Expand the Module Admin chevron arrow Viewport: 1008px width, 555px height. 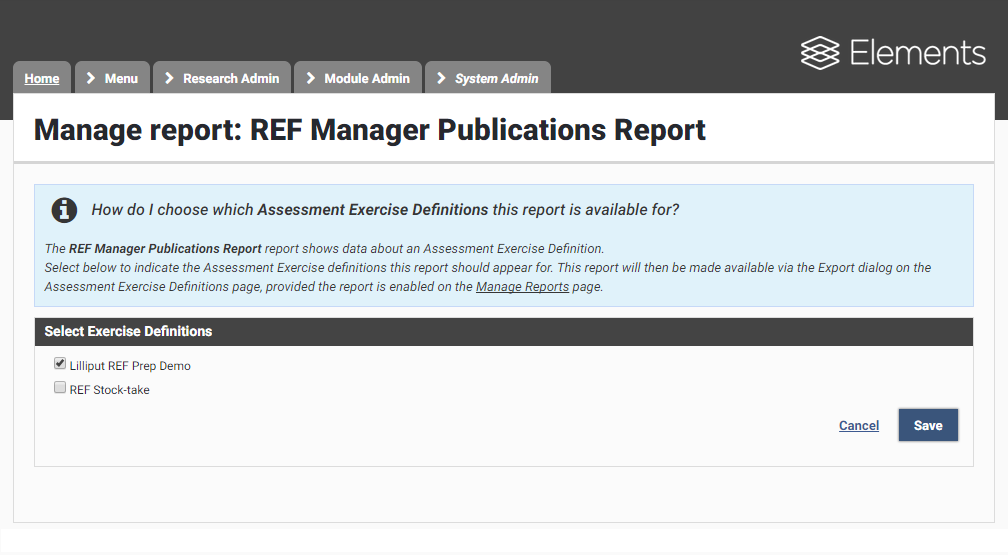click(x=311, y=78)
